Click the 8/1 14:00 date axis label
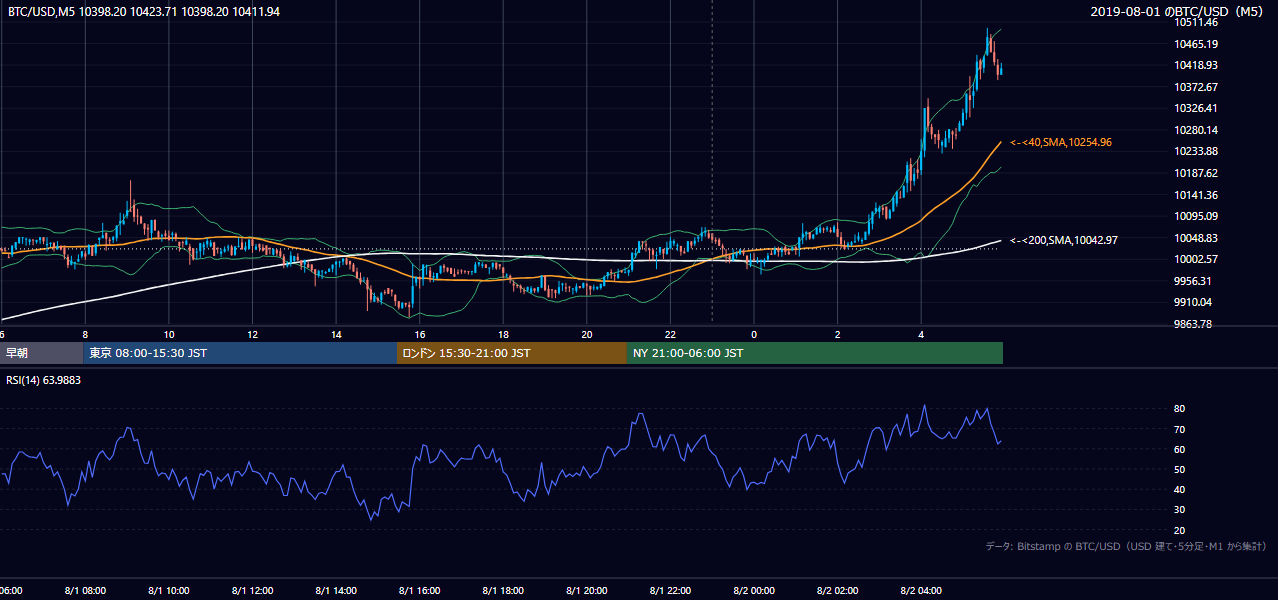Viewport: 1278px width, 600px height. pos(336,591)
